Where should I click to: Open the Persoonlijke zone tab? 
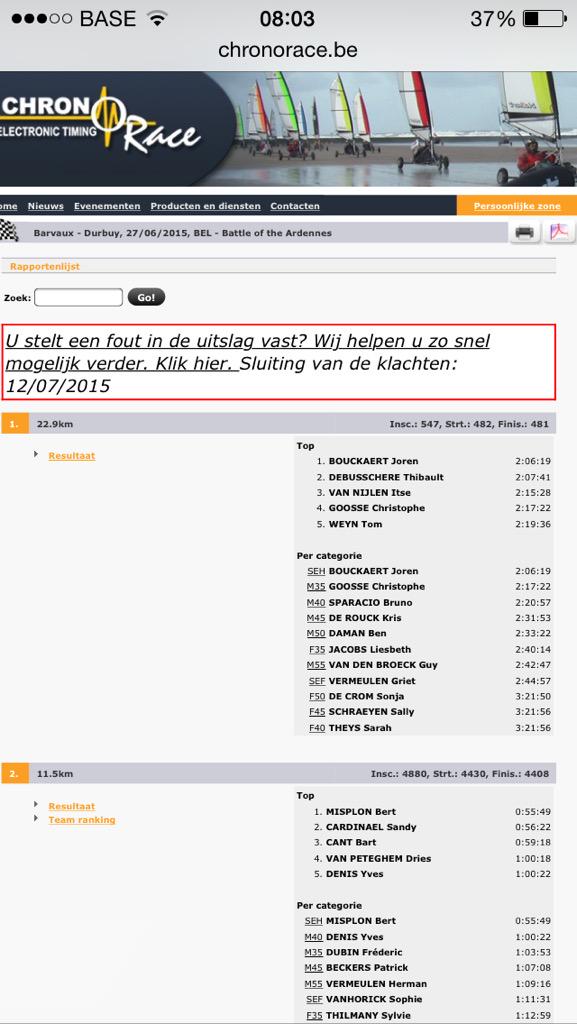(517, 206)
